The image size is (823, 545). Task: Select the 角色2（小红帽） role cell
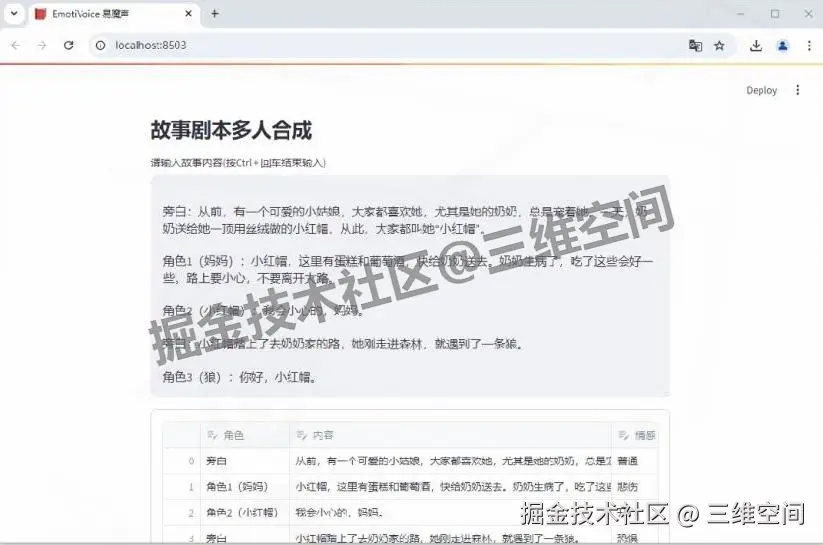245,512
